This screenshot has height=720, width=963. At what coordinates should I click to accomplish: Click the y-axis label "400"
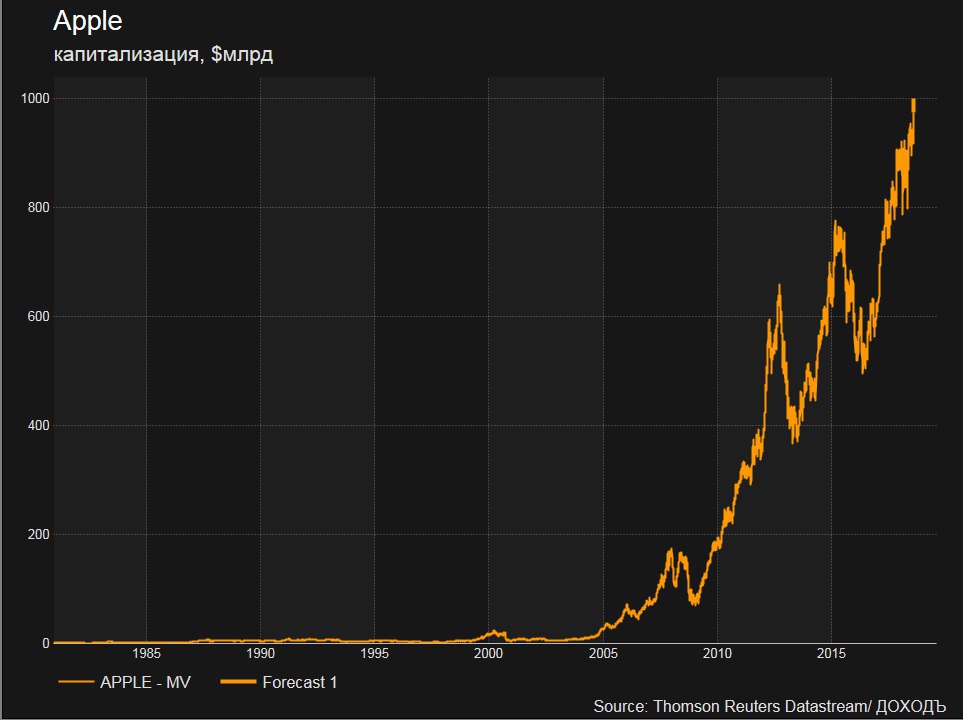[39, 425]
